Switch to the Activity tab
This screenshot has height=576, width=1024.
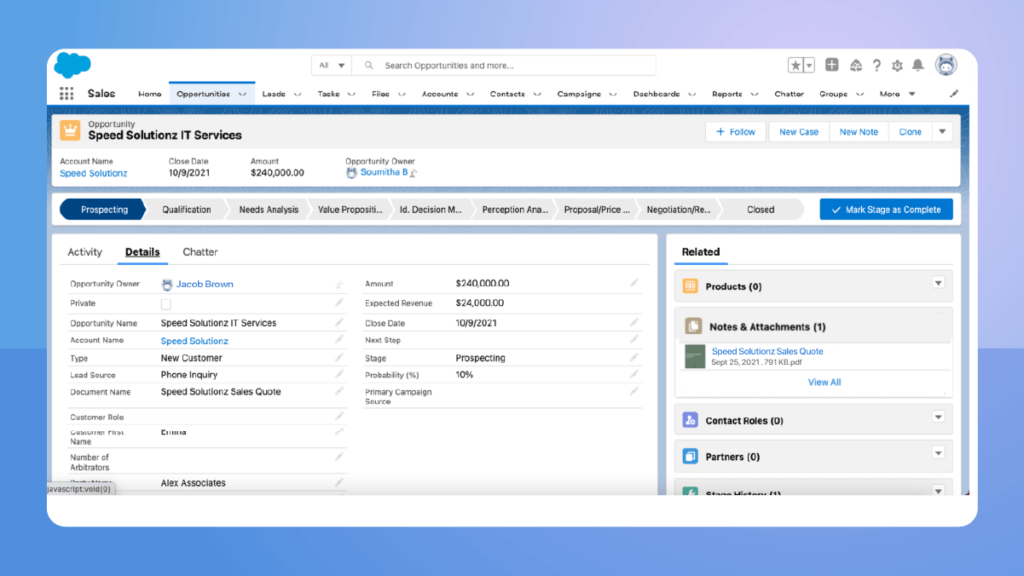tap(85, 251)
